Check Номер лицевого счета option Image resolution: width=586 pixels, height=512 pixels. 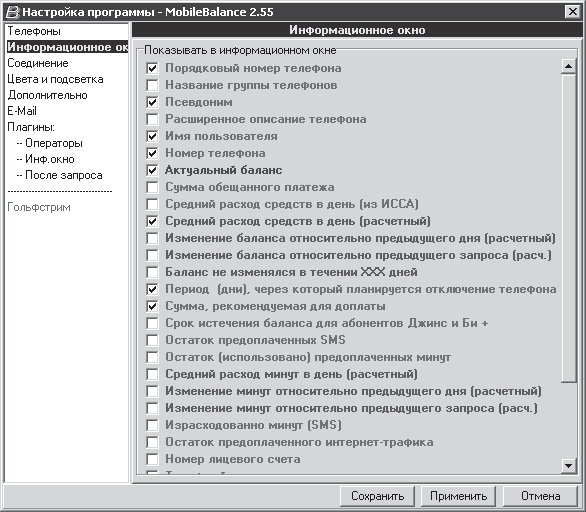click(x=152, y=459)
